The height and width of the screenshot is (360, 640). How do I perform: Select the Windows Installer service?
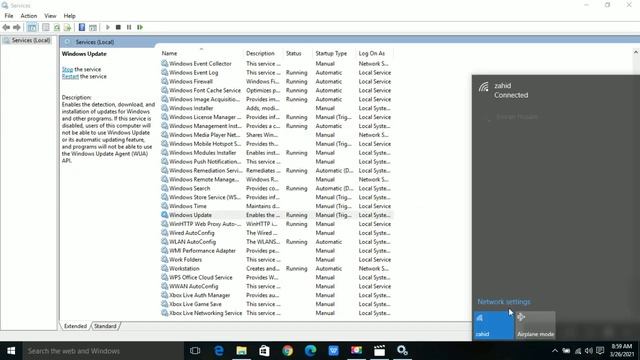click(x=276, y=108)
